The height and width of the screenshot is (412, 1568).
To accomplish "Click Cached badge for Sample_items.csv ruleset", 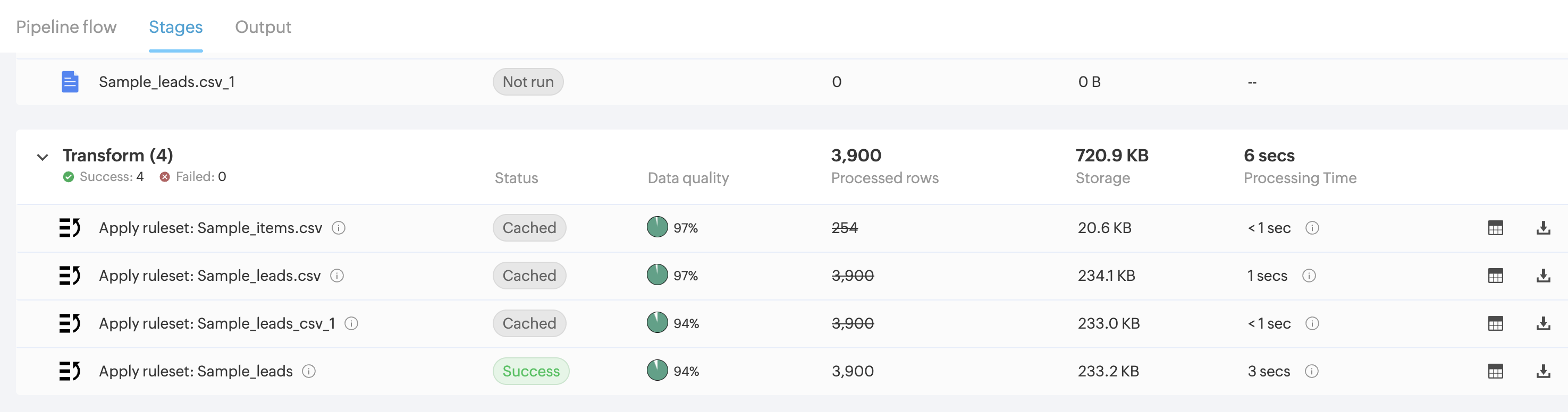I will click(x=529, y=228).
